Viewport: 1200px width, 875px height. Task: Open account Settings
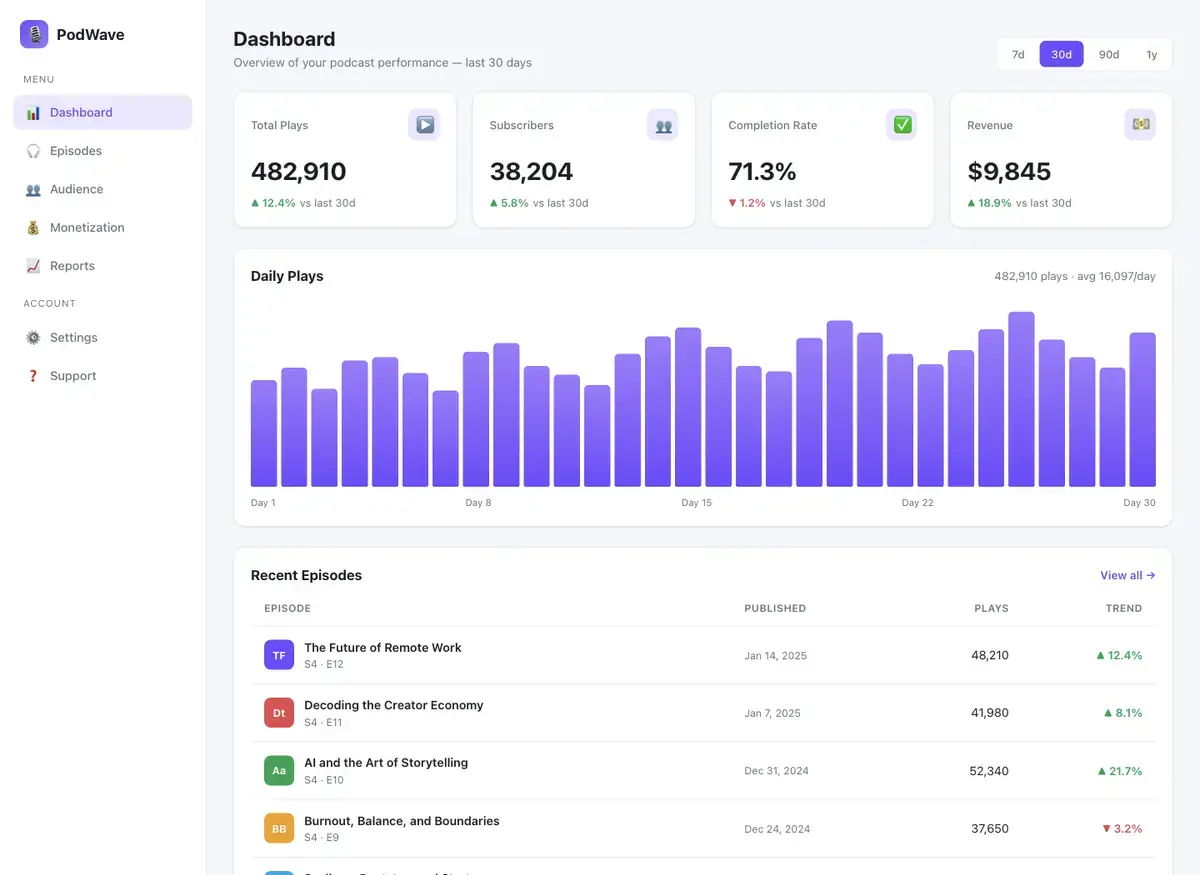pyautogui.click(x=103, y=338)
